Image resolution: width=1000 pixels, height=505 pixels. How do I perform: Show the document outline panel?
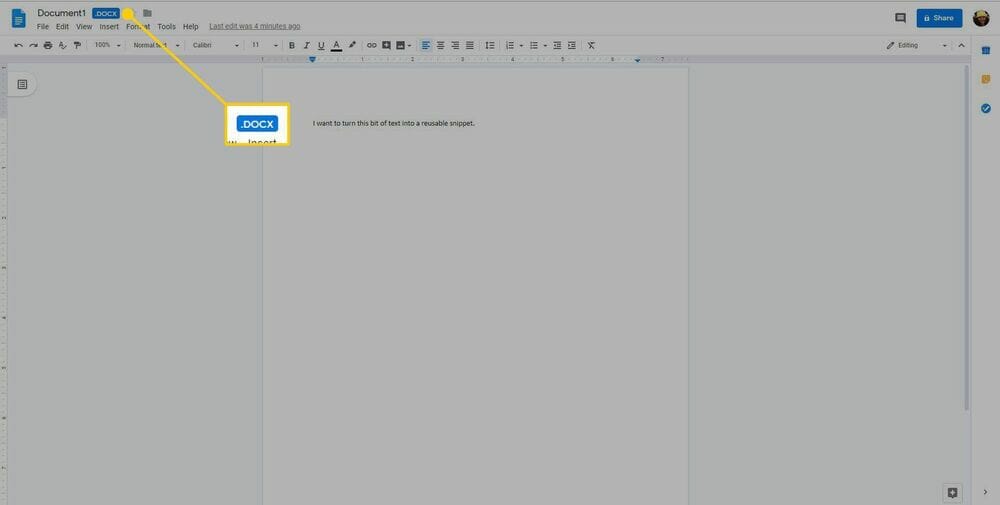point(22,84)
